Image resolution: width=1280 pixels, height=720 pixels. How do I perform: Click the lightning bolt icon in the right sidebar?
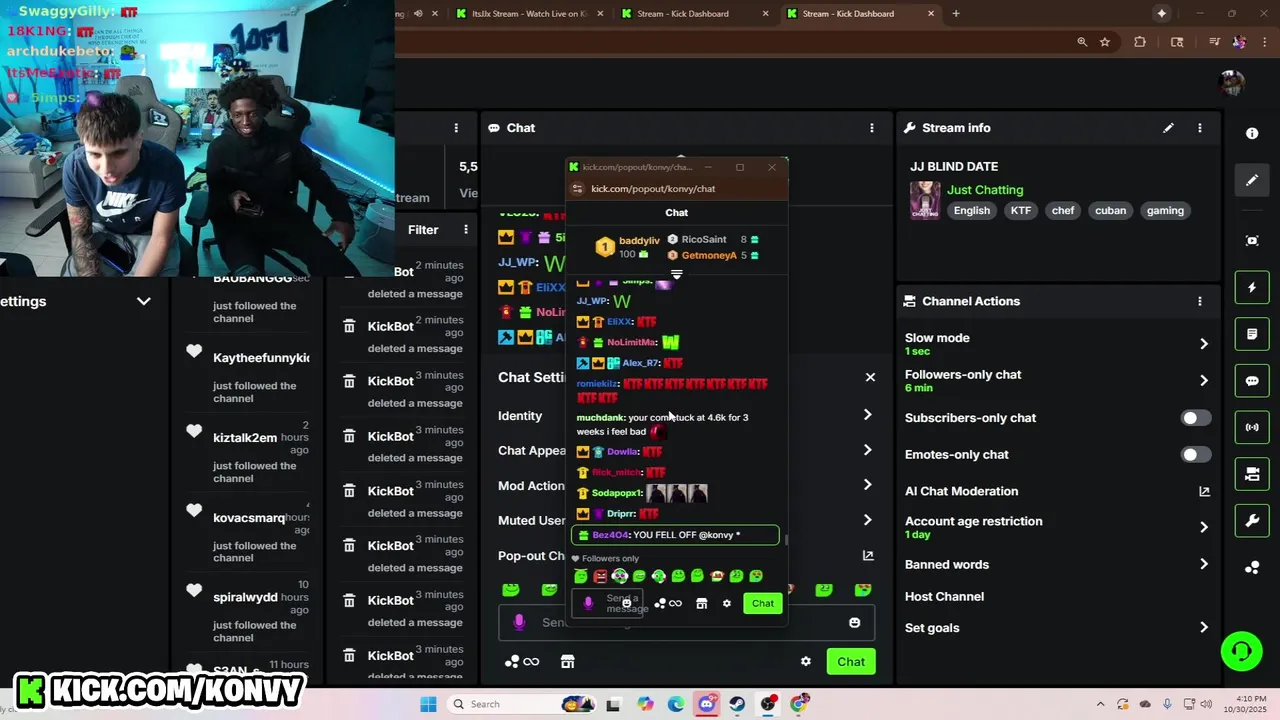pyautogui.click(x=1252, y=288)
